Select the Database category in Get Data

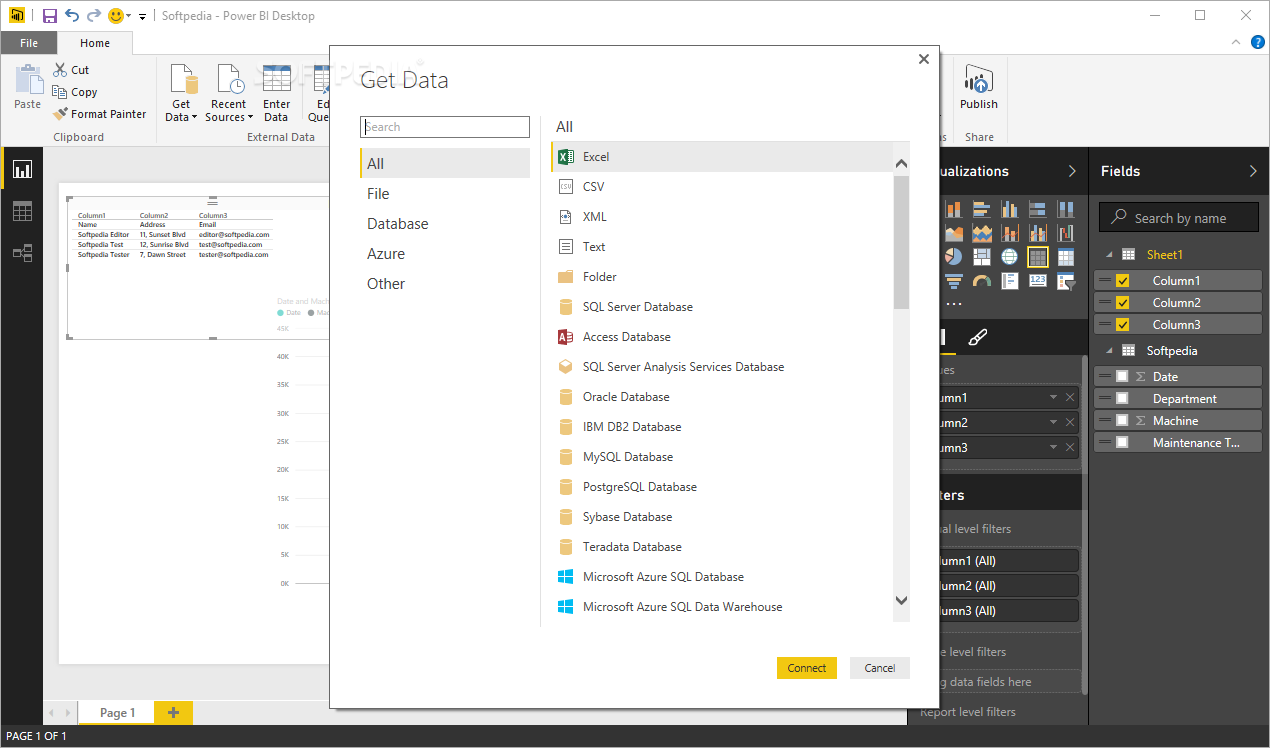pyautogui.click(x=445, y=224)
